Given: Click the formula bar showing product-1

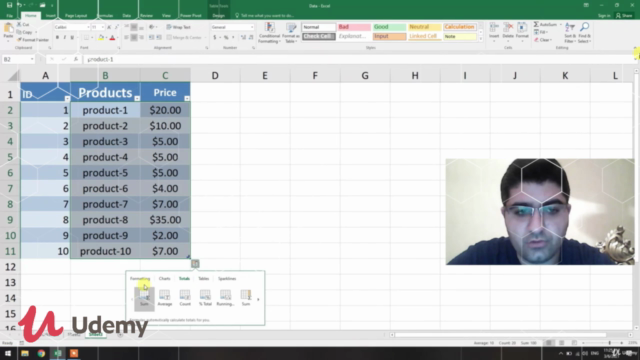Looking at the screenshot, I should (x=359, y=59).
